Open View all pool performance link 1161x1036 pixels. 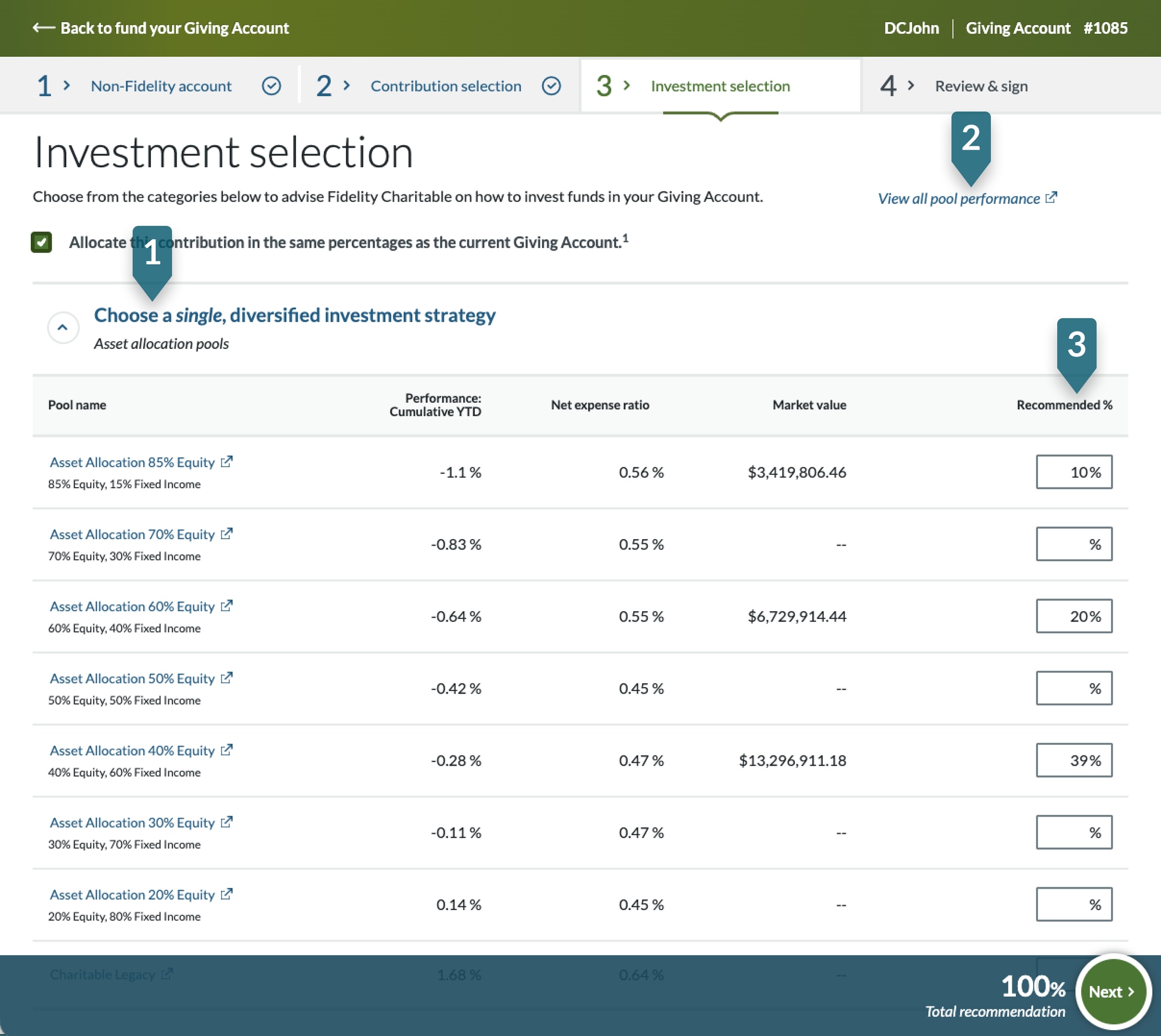coord(958,198)
